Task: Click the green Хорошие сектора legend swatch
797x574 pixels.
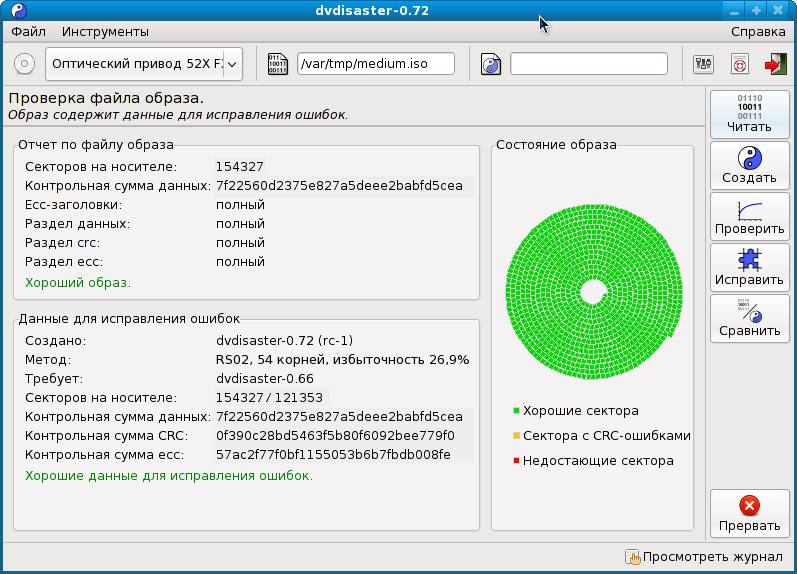Action: click(x=516, y=411)
